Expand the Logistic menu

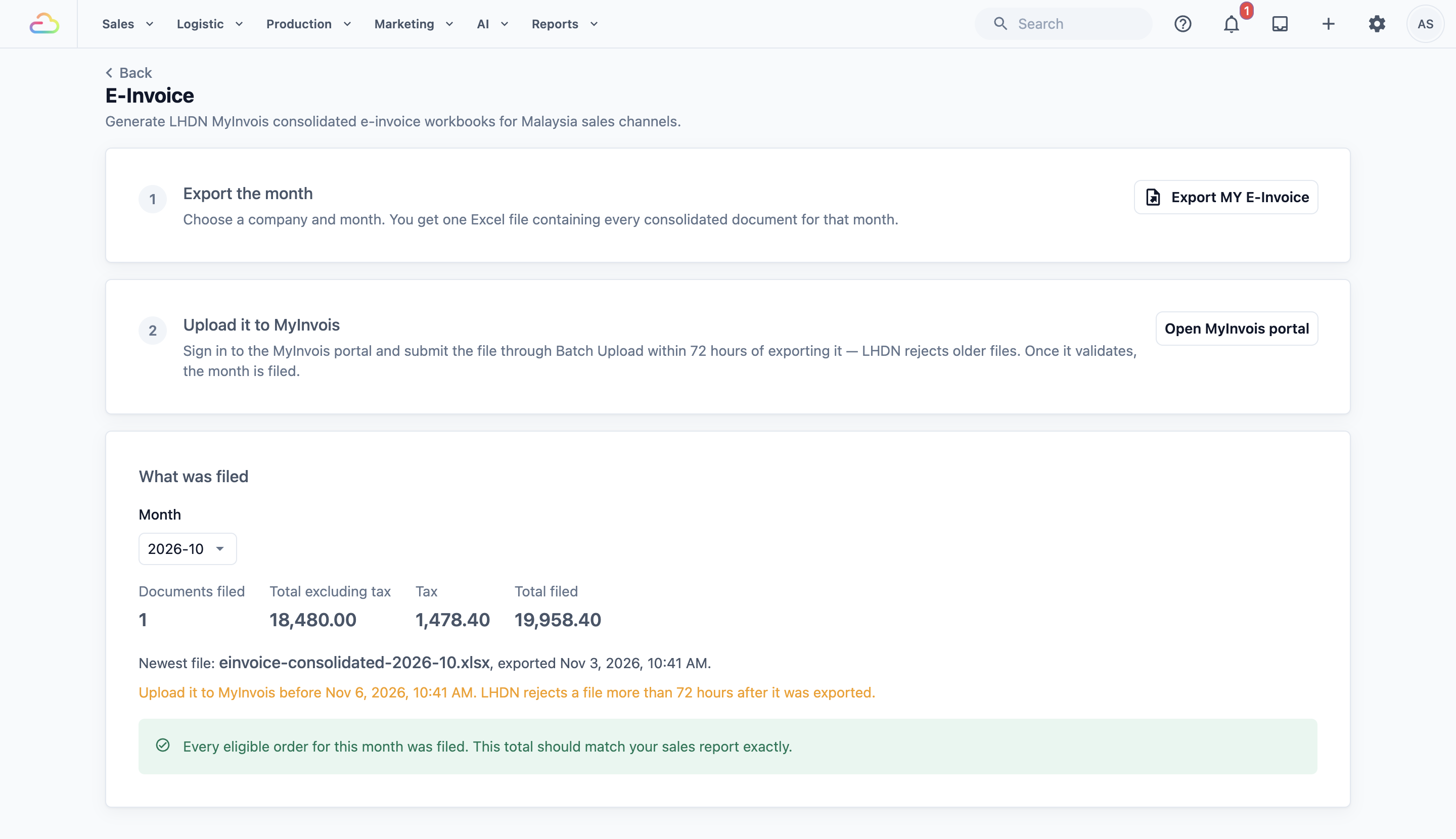(x=210, y=24)
